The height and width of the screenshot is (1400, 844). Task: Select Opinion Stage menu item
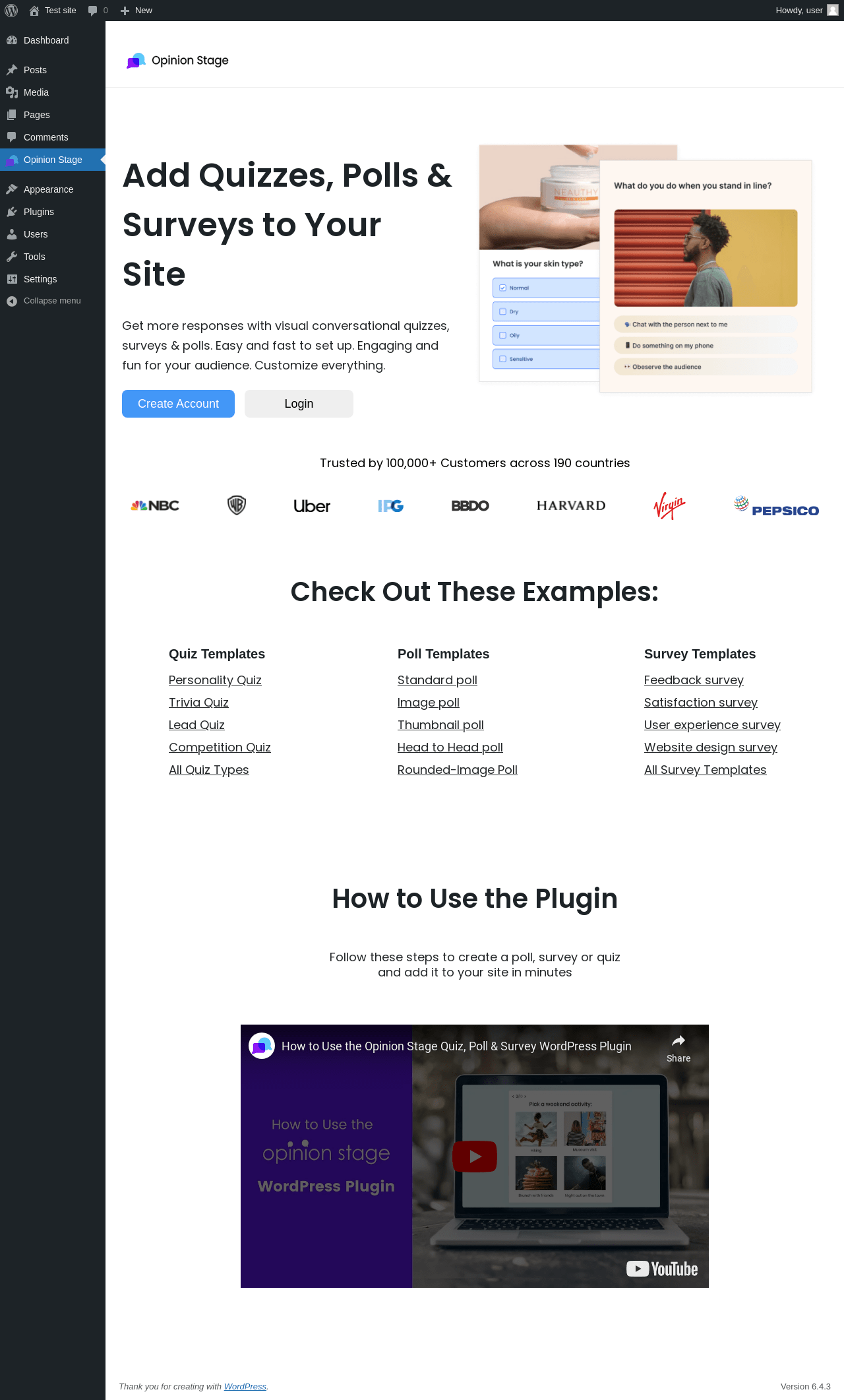click(x=53, y=160)
